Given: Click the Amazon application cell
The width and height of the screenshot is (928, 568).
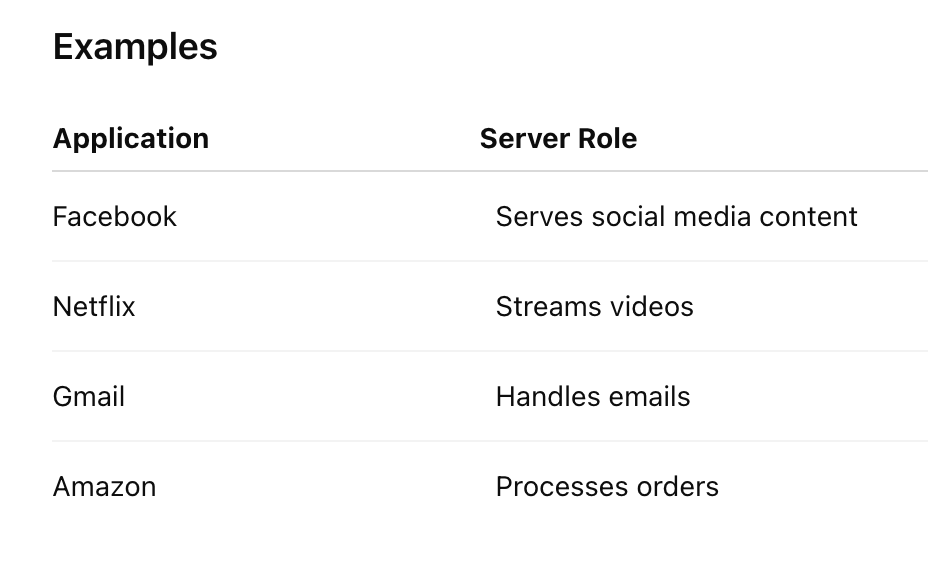Looking at the screenshot, I should point(104,487).
